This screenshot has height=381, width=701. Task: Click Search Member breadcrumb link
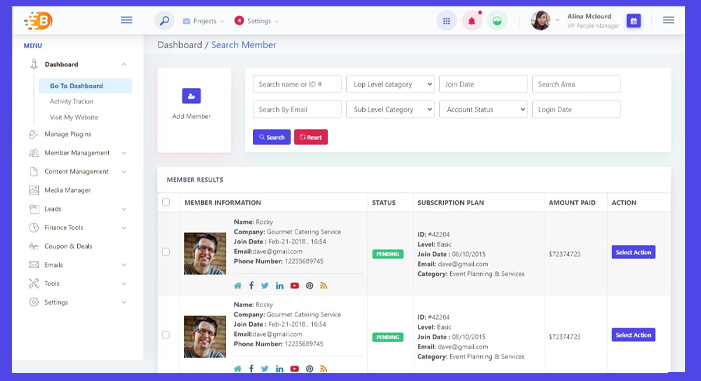[244, 45]
